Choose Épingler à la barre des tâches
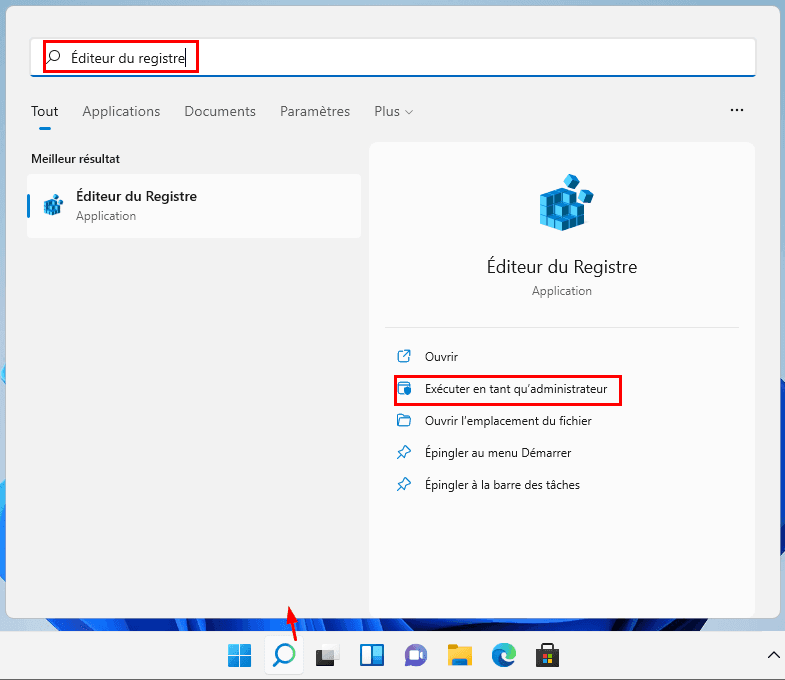The width and height of the screenshot is (785, 680). click(x=502, y=485)
